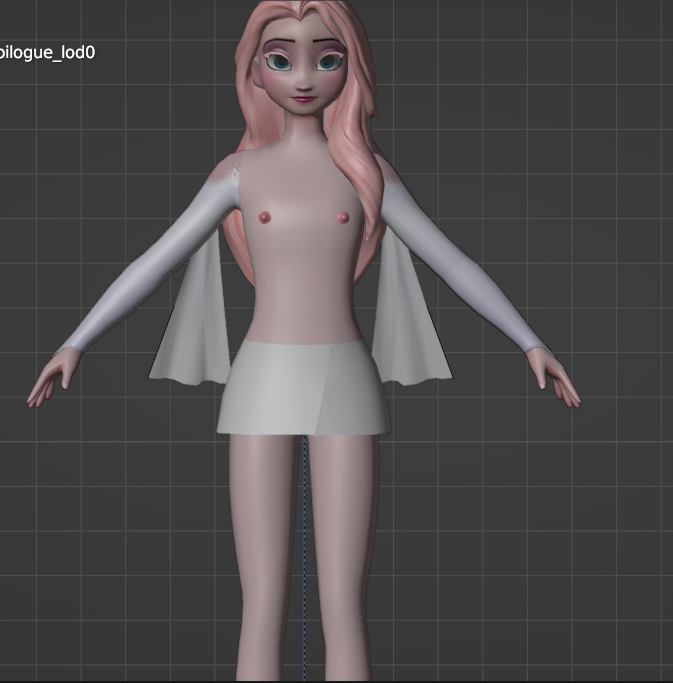Select the blue dashed origin axis line
This screenshot has height=683, width=673.
click(x=304, y=558)
